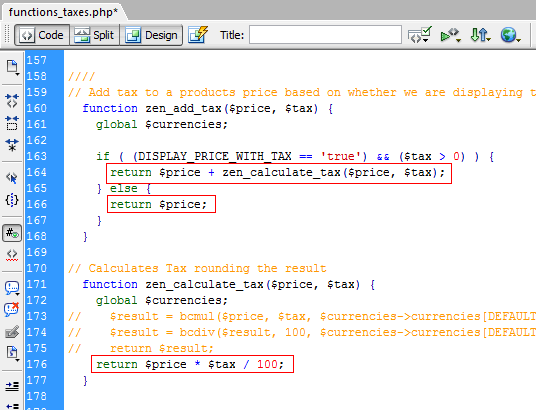The image size is (536, 410).
Task: Open the Open Documents list icon
Action: tap(12, 67)
